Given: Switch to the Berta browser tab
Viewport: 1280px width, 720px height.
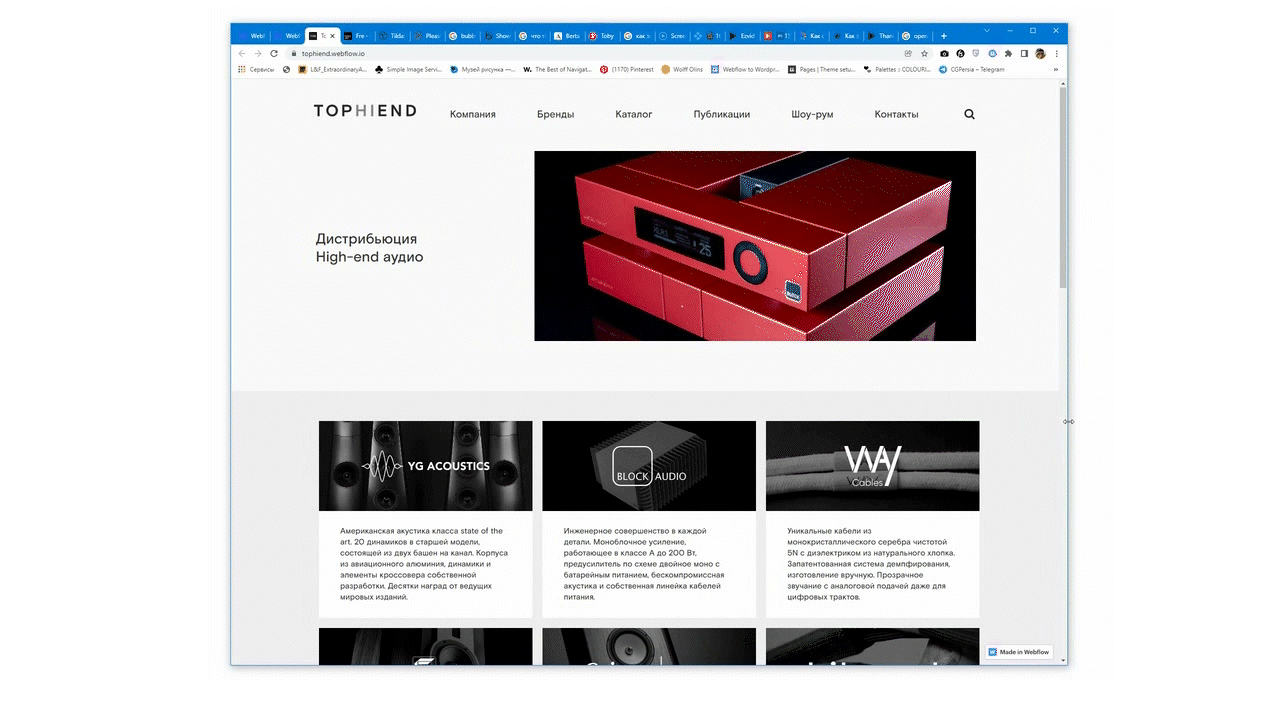Looking at the screenshot, I should click(x=567, y=36).
